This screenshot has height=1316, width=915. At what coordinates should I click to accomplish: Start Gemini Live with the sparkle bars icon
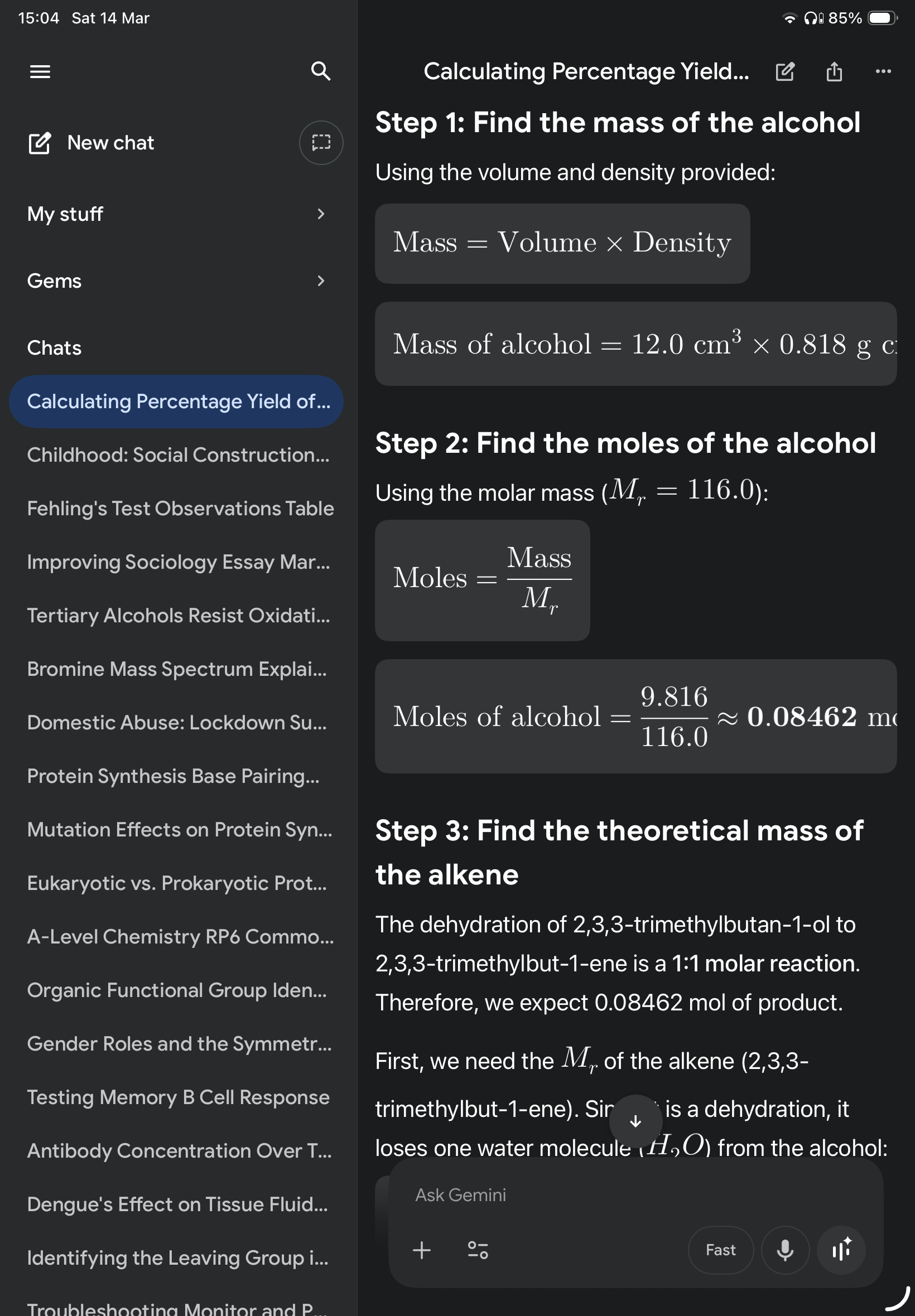pos(841,1250)
